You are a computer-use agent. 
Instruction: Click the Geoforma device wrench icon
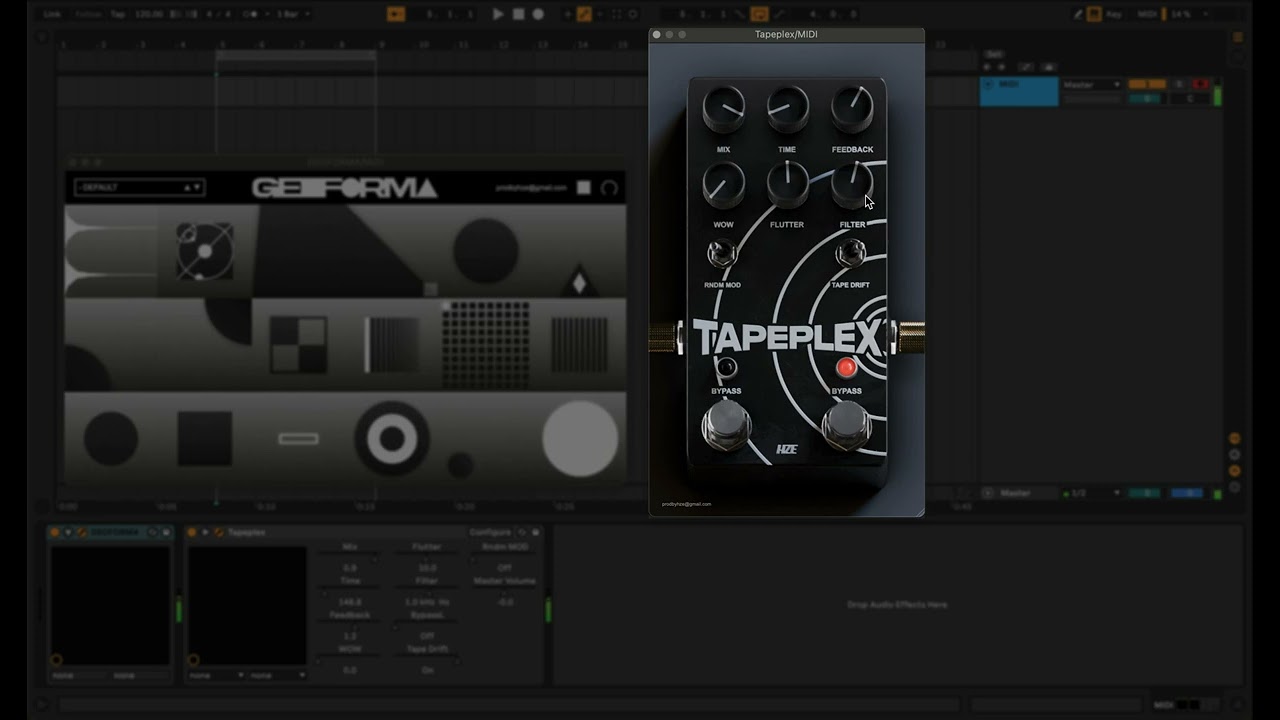81,533
